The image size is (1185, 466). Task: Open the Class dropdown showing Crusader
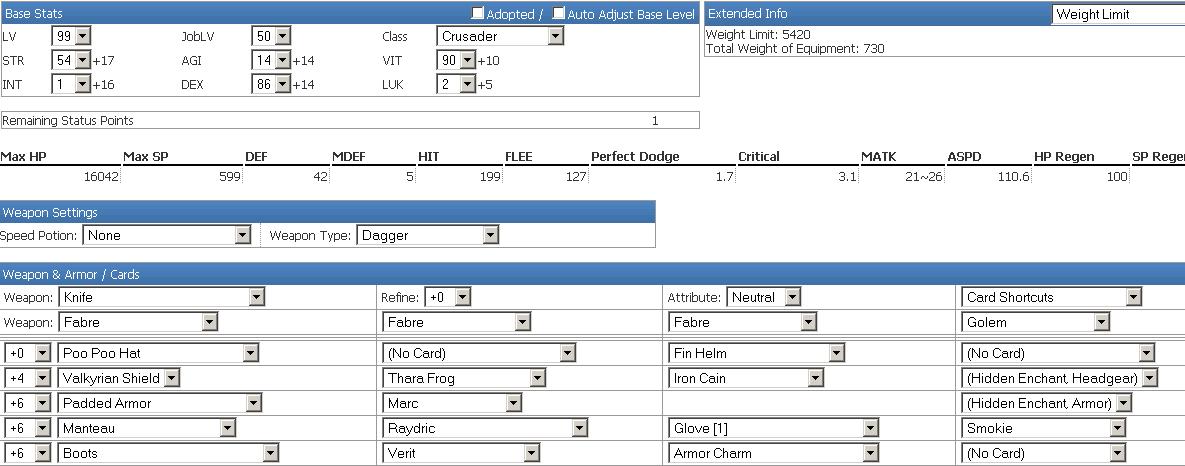tap(500, 36)
